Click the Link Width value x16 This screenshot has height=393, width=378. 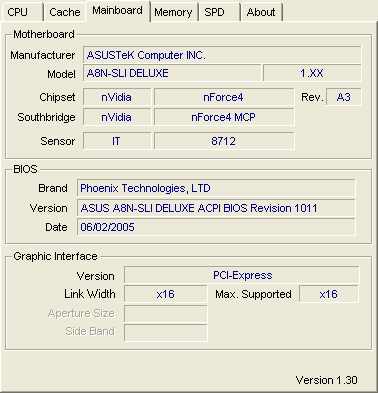[166, 294]
